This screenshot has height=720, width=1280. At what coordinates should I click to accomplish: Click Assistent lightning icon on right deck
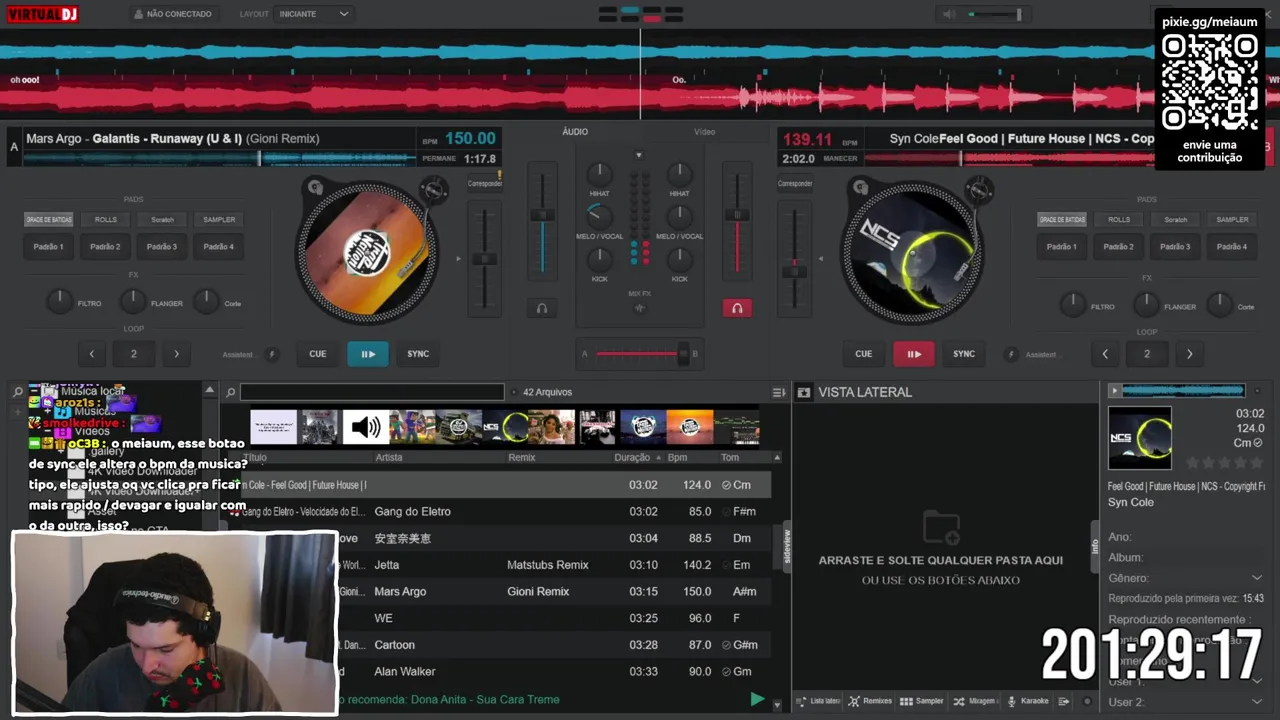[1011, 354]
